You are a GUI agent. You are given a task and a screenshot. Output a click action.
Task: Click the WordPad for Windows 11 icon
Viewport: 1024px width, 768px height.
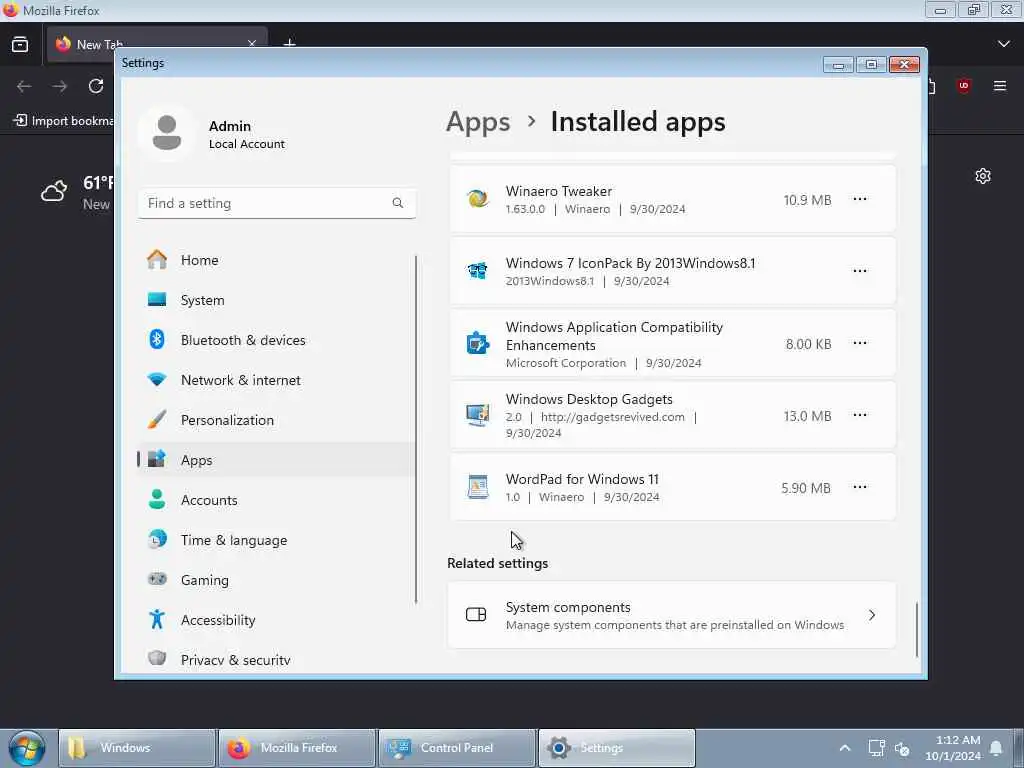(x=477, y=487)
